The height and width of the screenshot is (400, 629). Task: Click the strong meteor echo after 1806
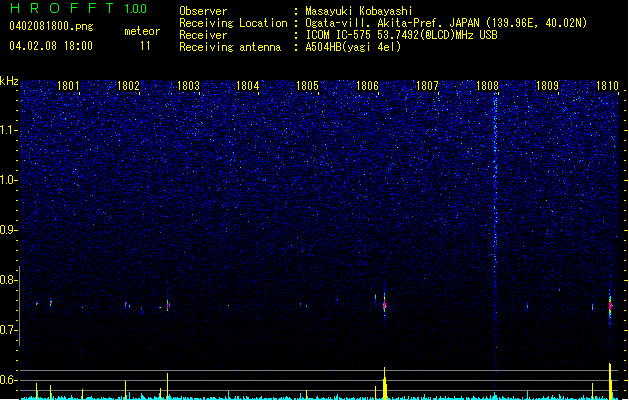[x=384, y=305]
